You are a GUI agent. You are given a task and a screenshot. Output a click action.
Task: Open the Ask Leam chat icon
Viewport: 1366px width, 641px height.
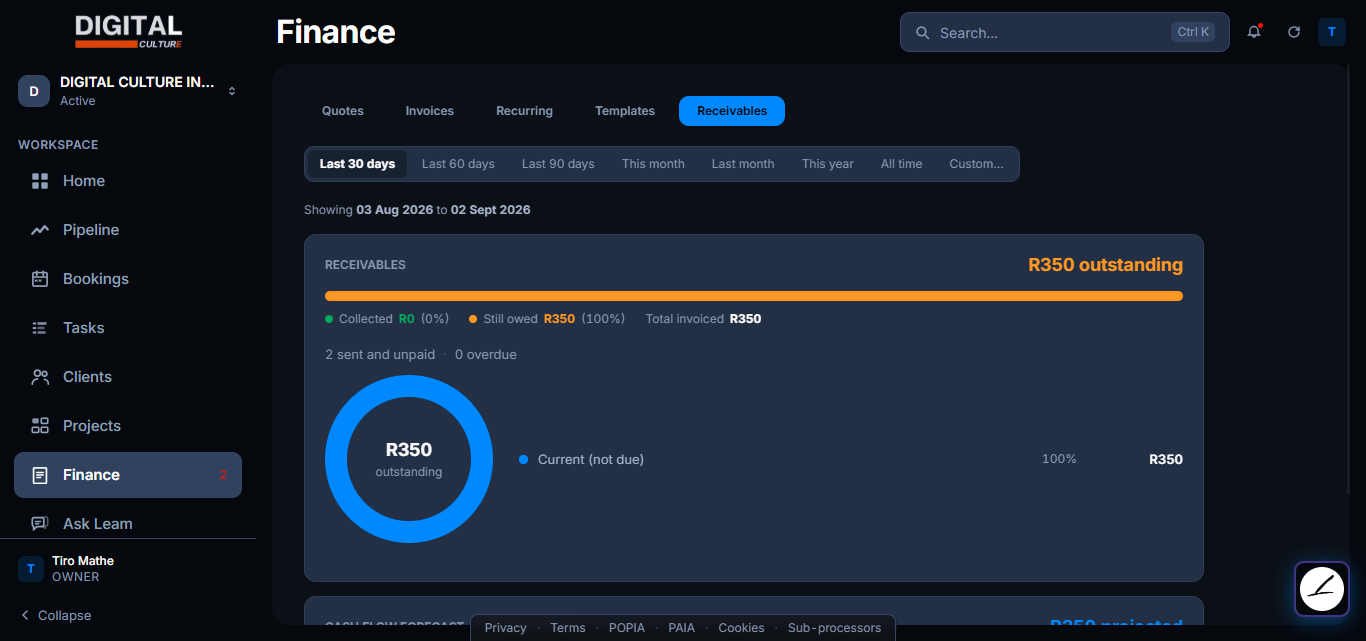(x=40, y=524)
